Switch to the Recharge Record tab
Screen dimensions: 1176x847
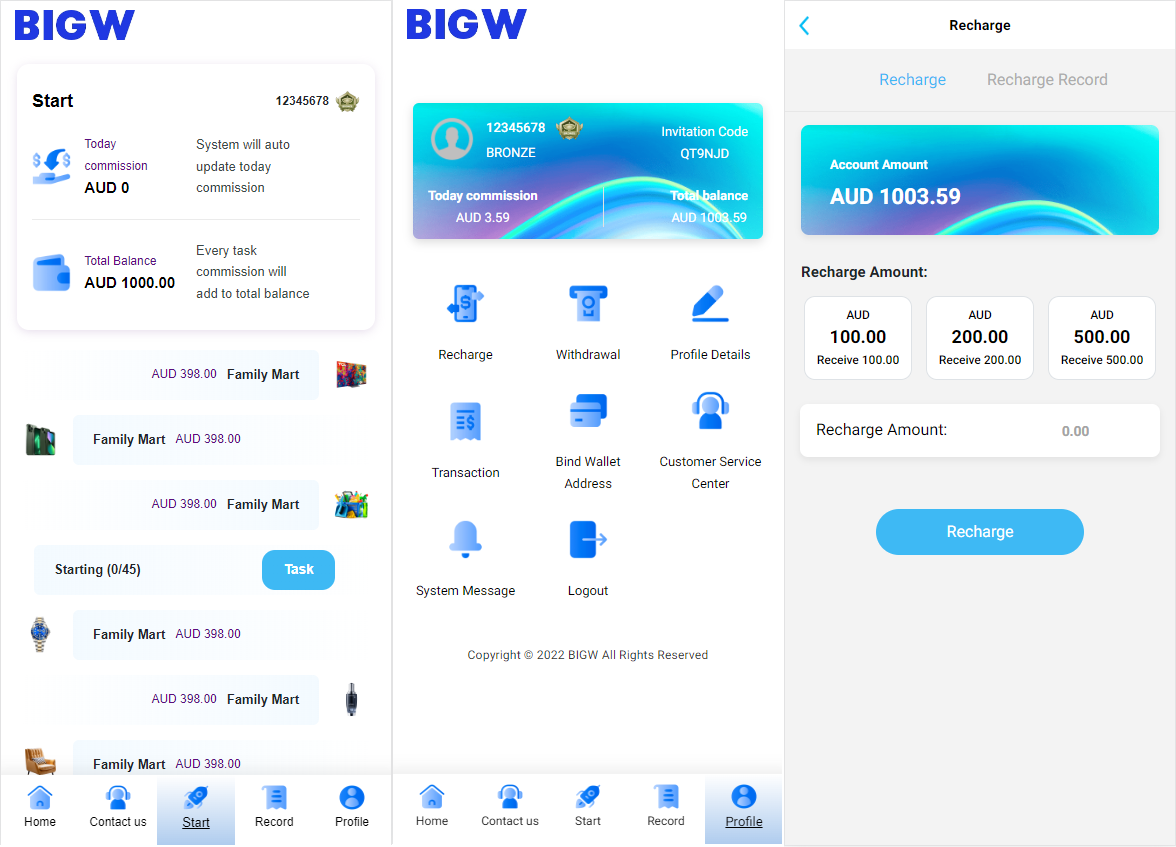coord(1047,80)
